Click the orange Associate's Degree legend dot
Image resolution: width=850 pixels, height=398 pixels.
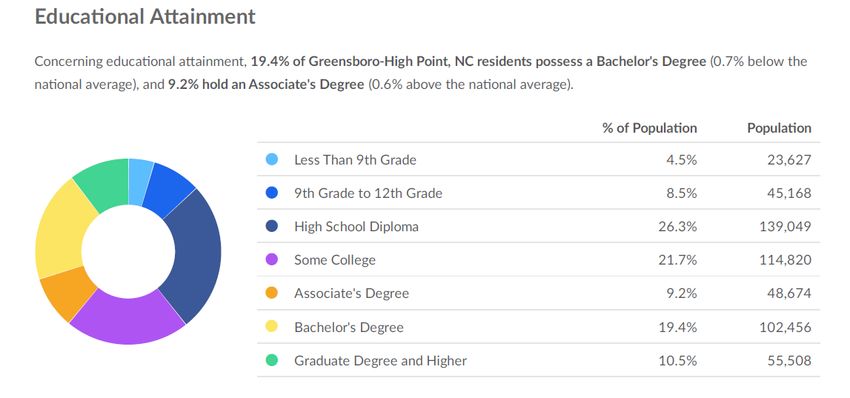point(272,293)
